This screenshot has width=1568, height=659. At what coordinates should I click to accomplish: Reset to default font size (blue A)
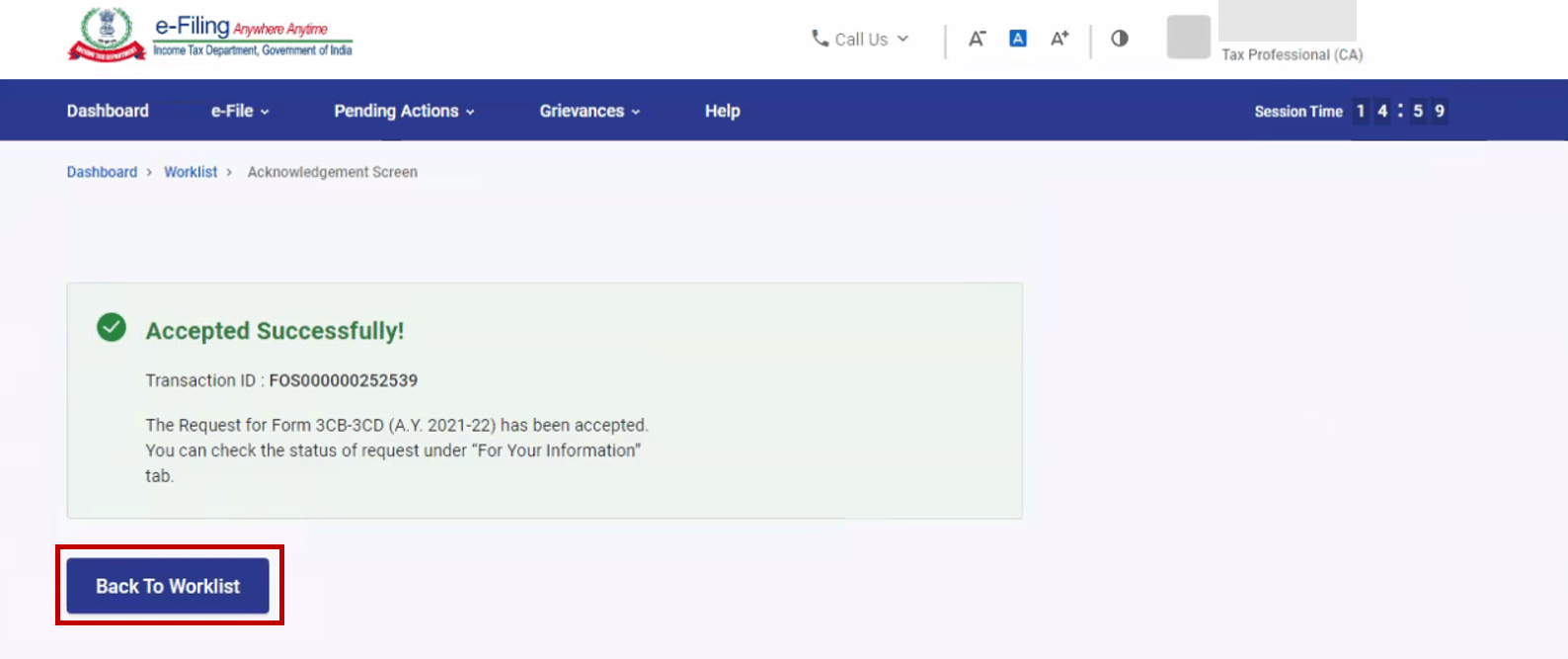(x=1018, y=39)
